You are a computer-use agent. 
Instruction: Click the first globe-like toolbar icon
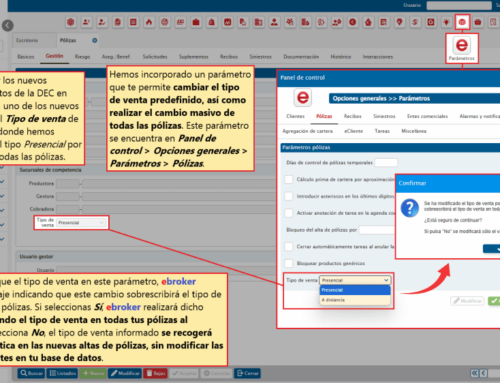(71, 22)
